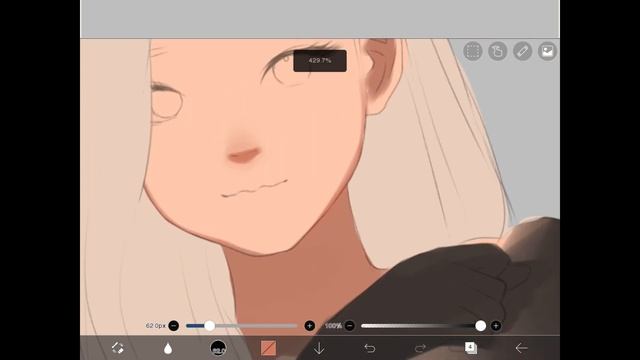Open the brush settings circle
The image size is (640, 360).
pos(218,348)
